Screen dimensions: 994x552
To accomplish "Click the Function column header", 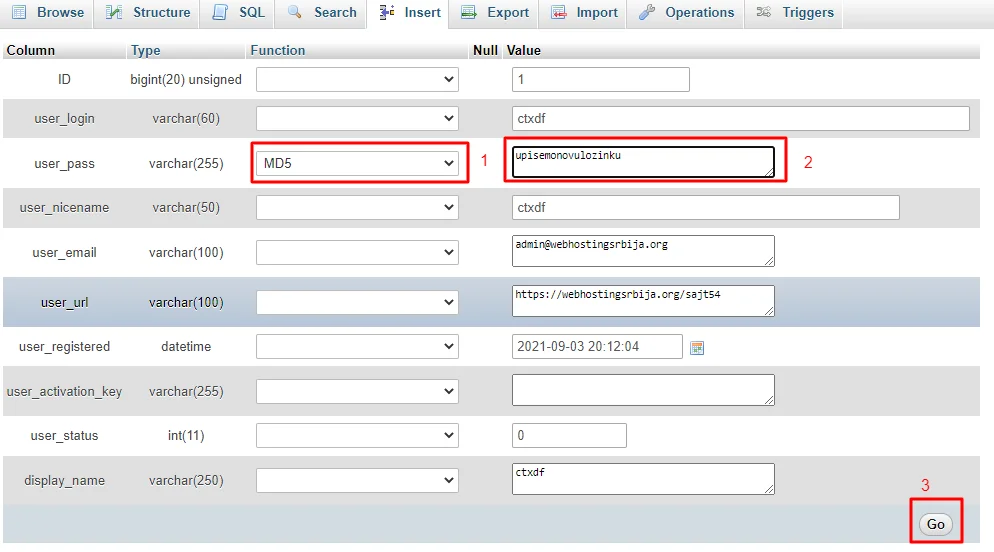I will pos(278,51).
